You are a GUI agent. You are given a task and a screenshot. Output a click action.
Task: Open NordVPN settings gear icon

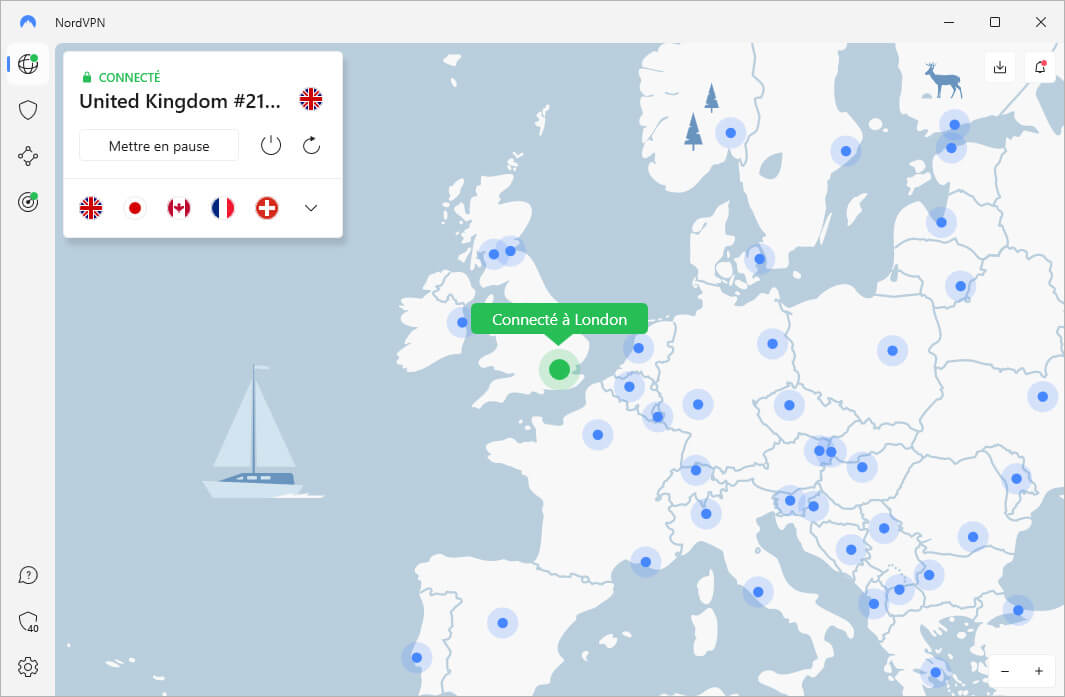pos(27,667)
